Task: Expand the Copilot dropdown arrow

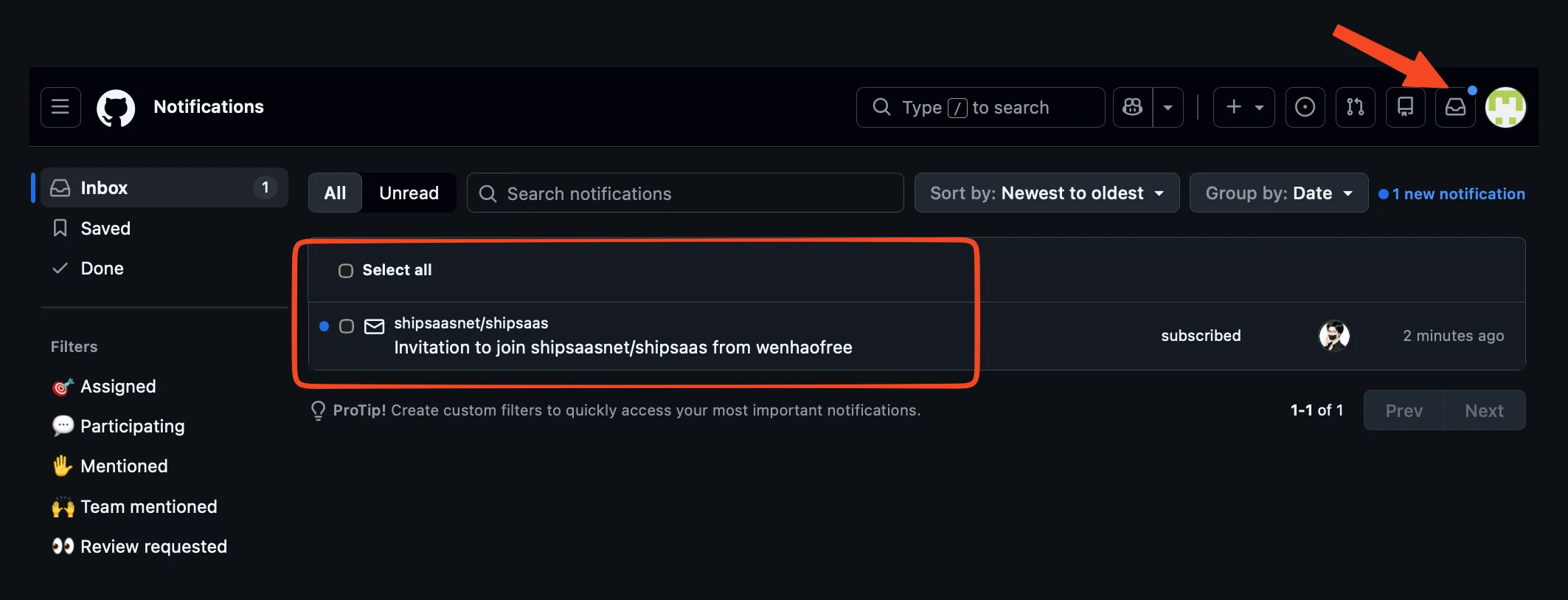Action: point(1168,107)
